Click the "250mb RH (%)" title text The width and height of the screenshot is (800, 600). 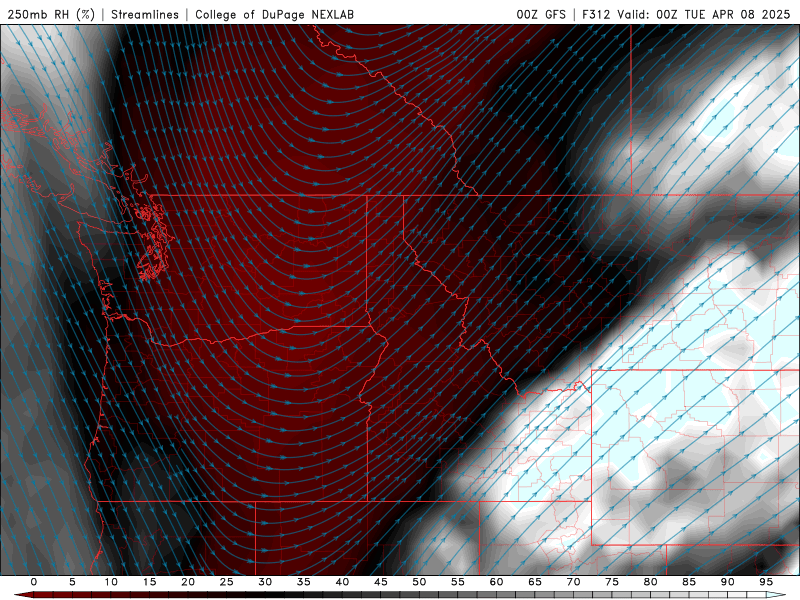click(51, 14)
